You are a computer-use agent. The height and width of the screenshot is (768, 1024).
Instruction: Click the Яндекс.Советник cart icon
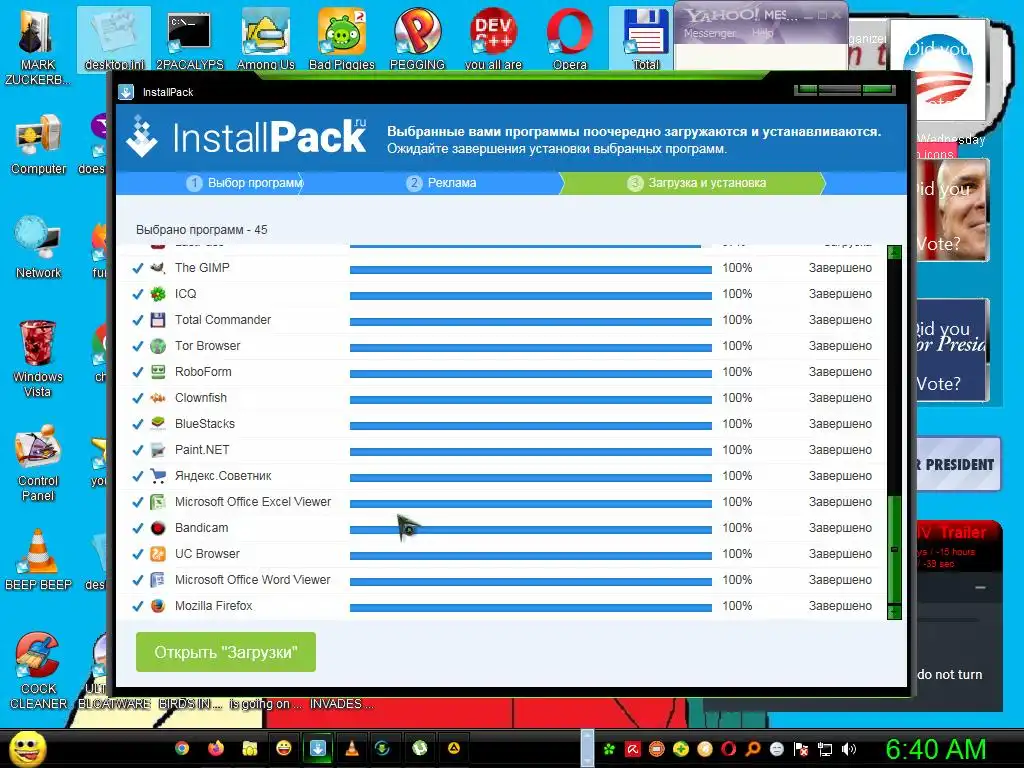point(157,476)
